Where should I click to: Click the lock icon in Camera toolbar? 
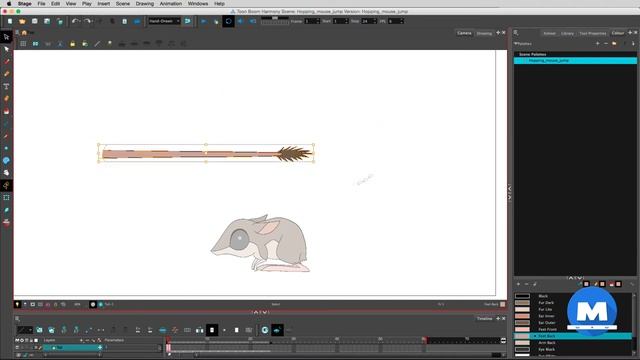(x=72, y=44)
